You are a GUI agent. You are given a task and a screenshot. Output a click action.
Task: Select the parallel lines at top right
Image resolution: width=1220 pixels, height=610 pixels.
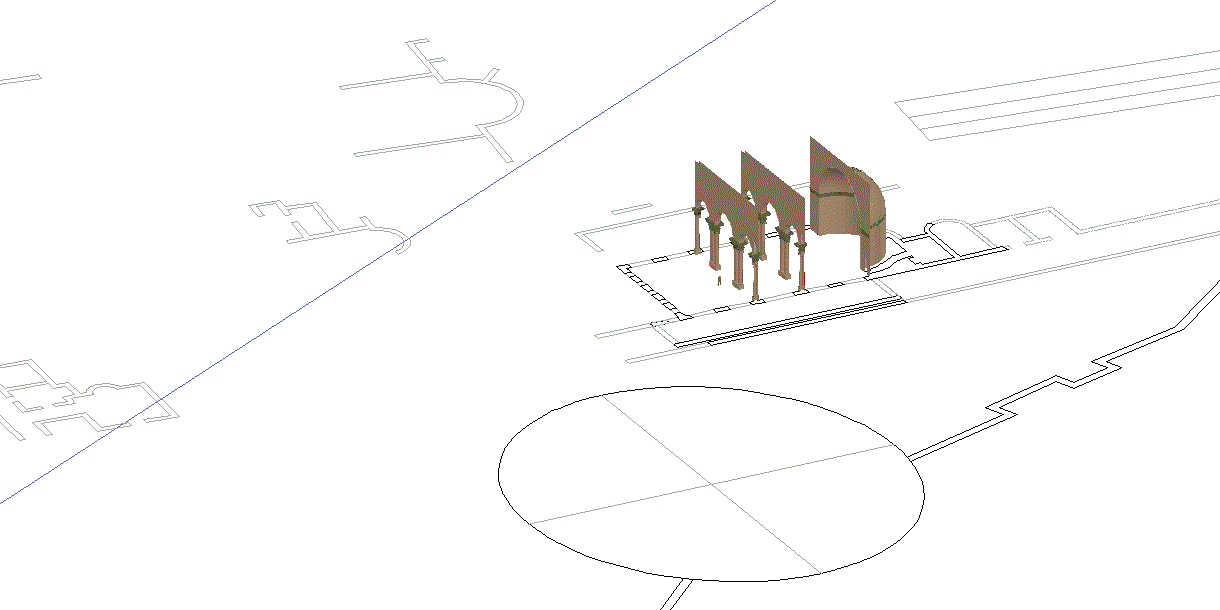coord(1050,100)
